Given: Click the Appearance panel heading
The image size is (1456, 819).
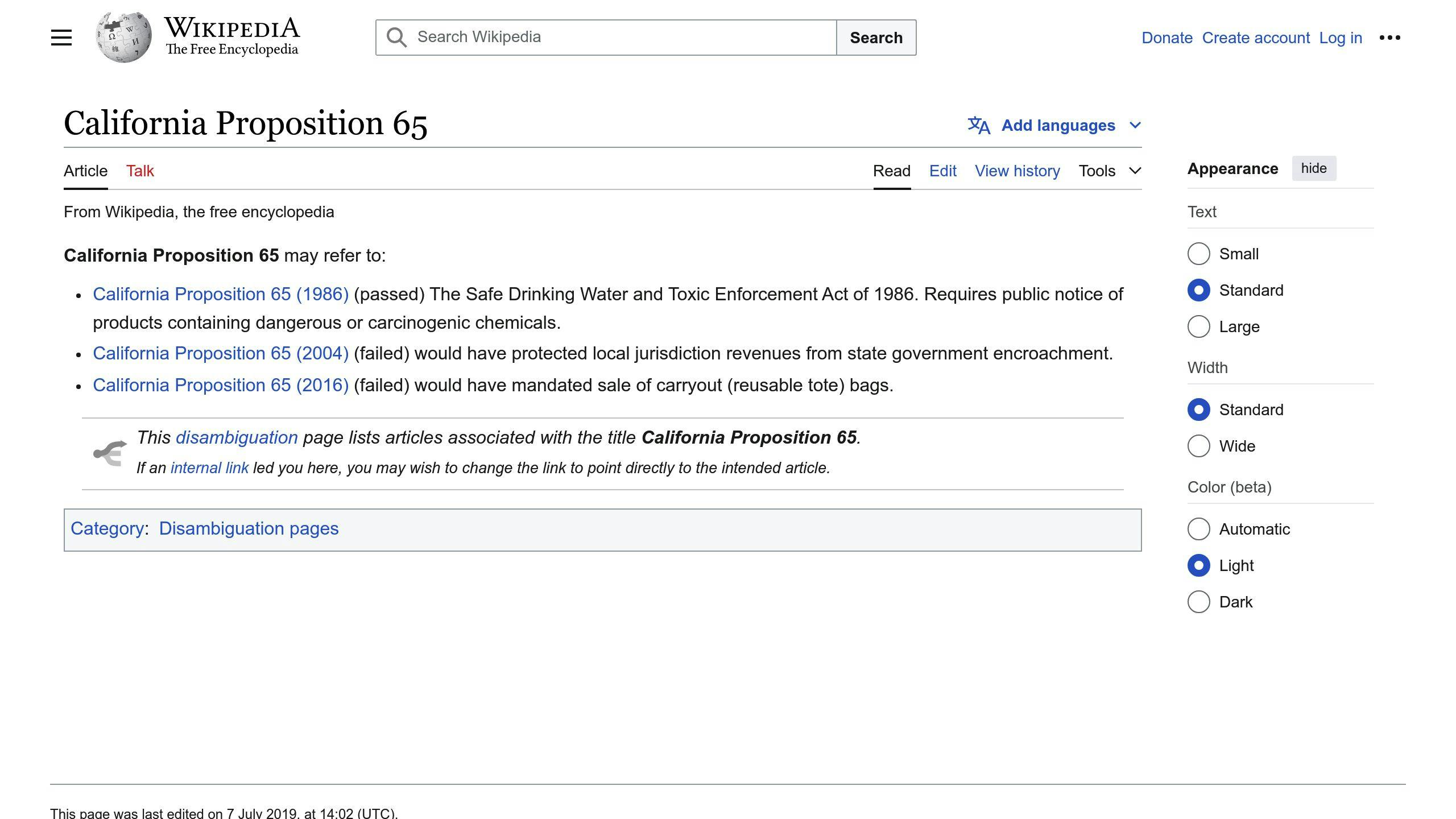Looking at the screenshot, I should (x=1232, y=168).
